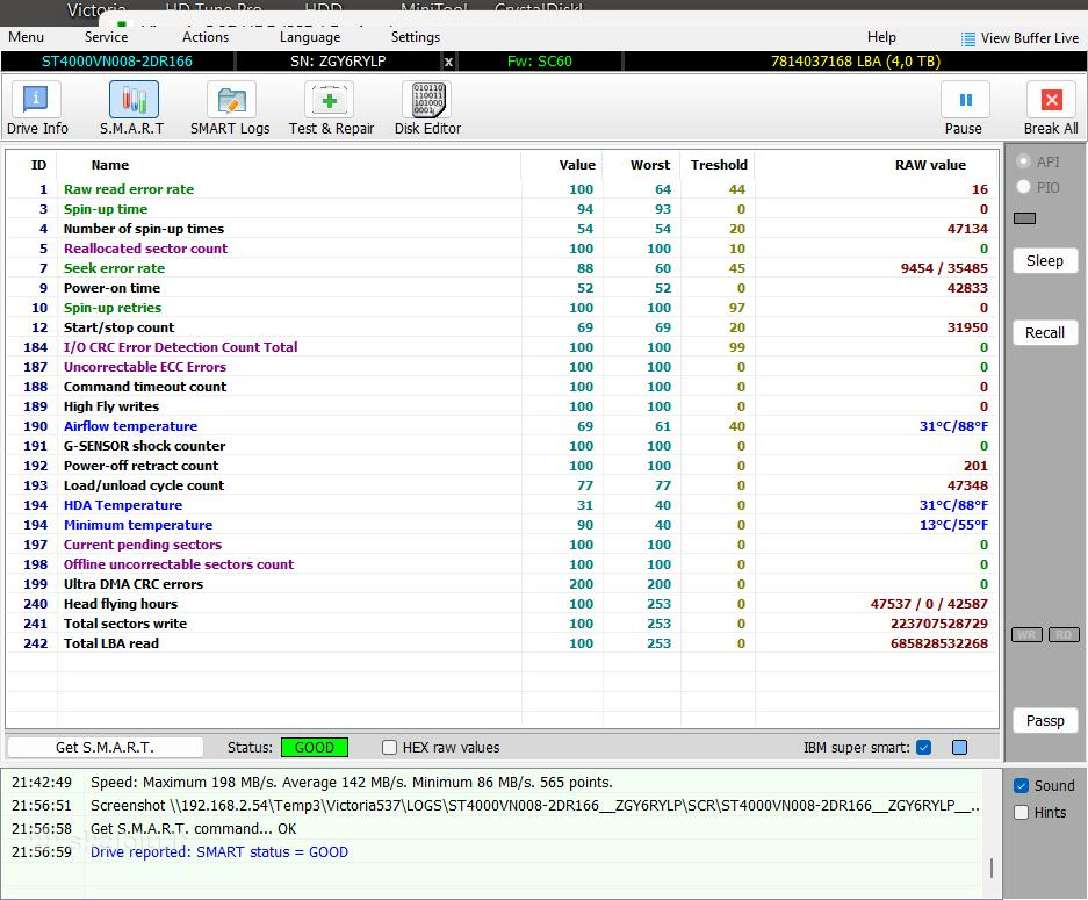Toggle the IBM super smart checkbox
The image size is (1088, 900).
923,747
